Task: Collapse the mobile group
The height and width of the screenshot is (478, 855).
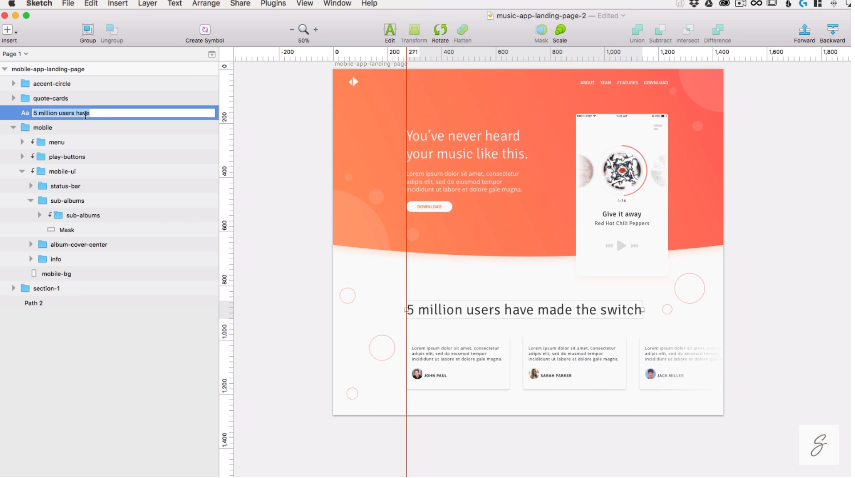Action: pos(14,128)
